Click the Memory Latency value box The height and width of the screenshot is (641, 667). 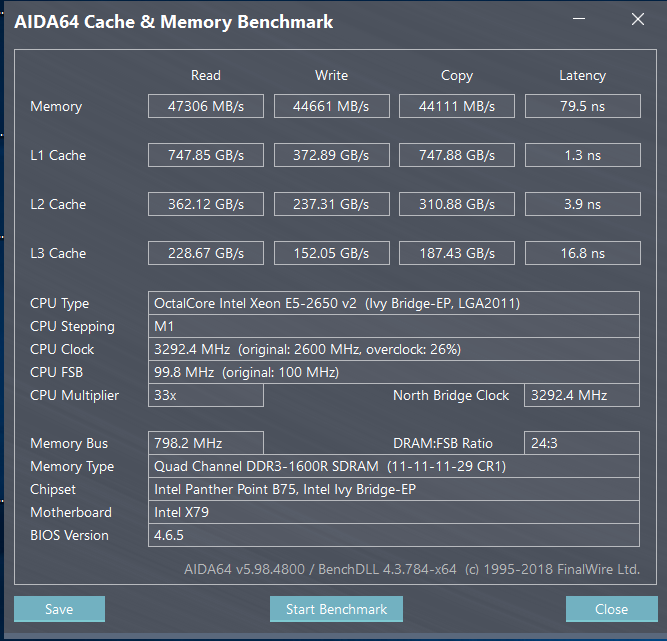(582, 106)
